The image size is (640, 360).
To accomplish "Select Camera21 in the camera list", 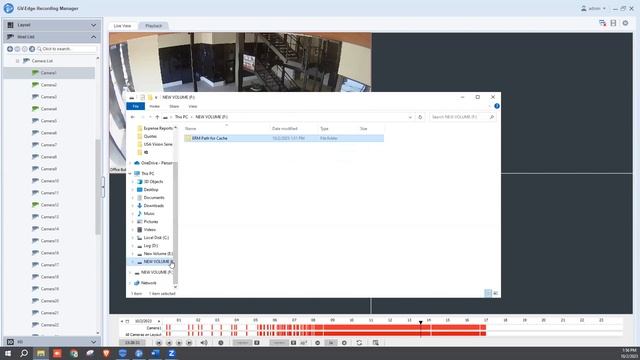I will (x=49, y=313).
